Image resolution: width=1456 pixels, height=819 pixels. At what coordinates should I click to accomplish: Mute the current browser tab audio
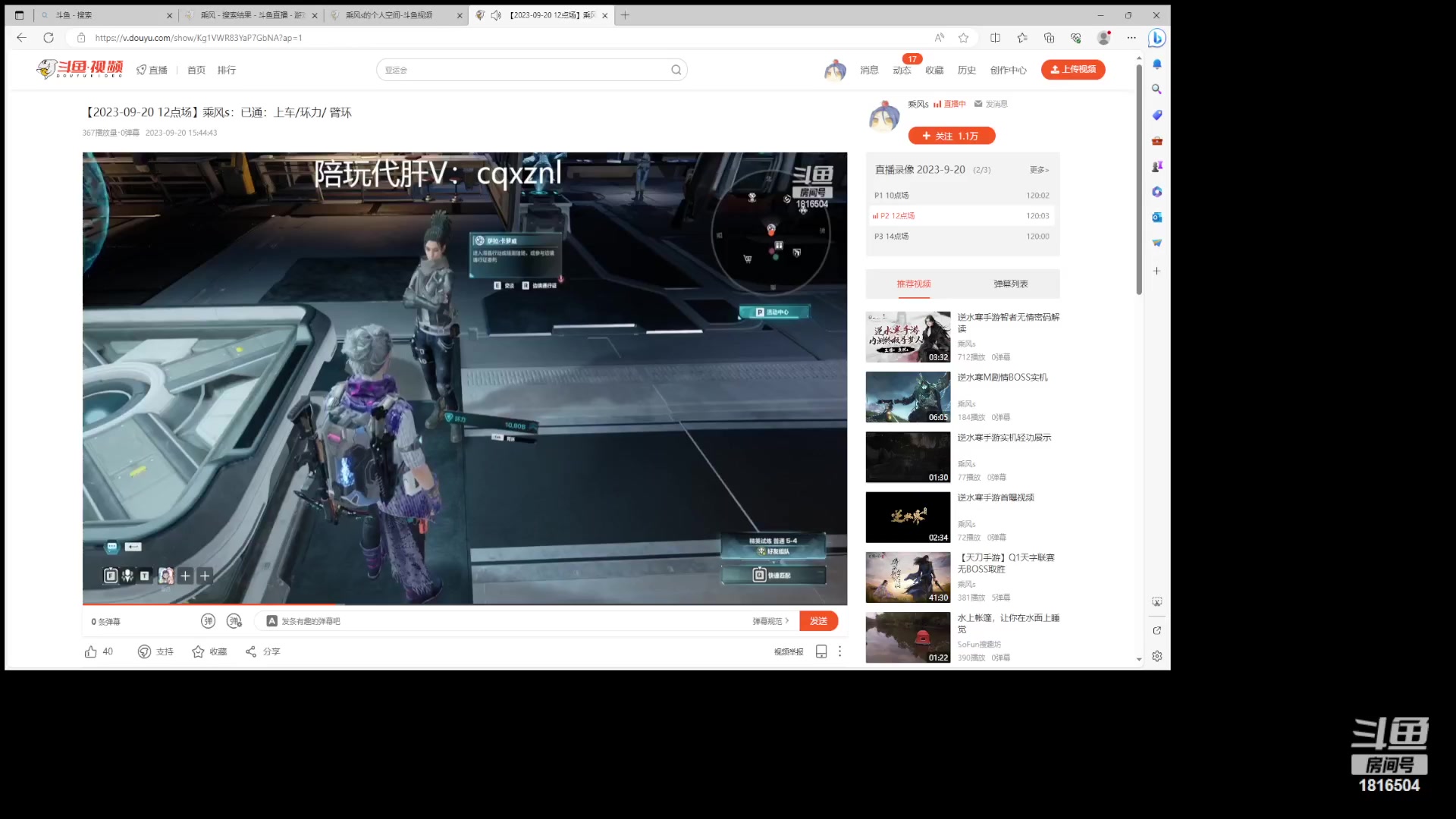click(x=496, y=15)
